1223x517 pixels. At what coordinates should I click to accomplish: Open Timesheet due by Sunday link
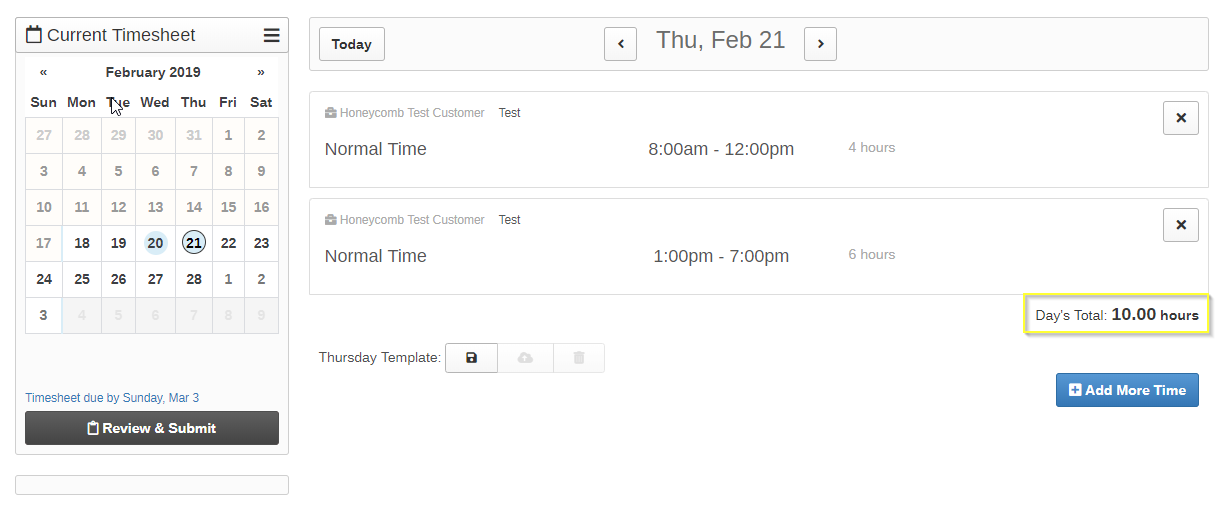tap(112, 398)
